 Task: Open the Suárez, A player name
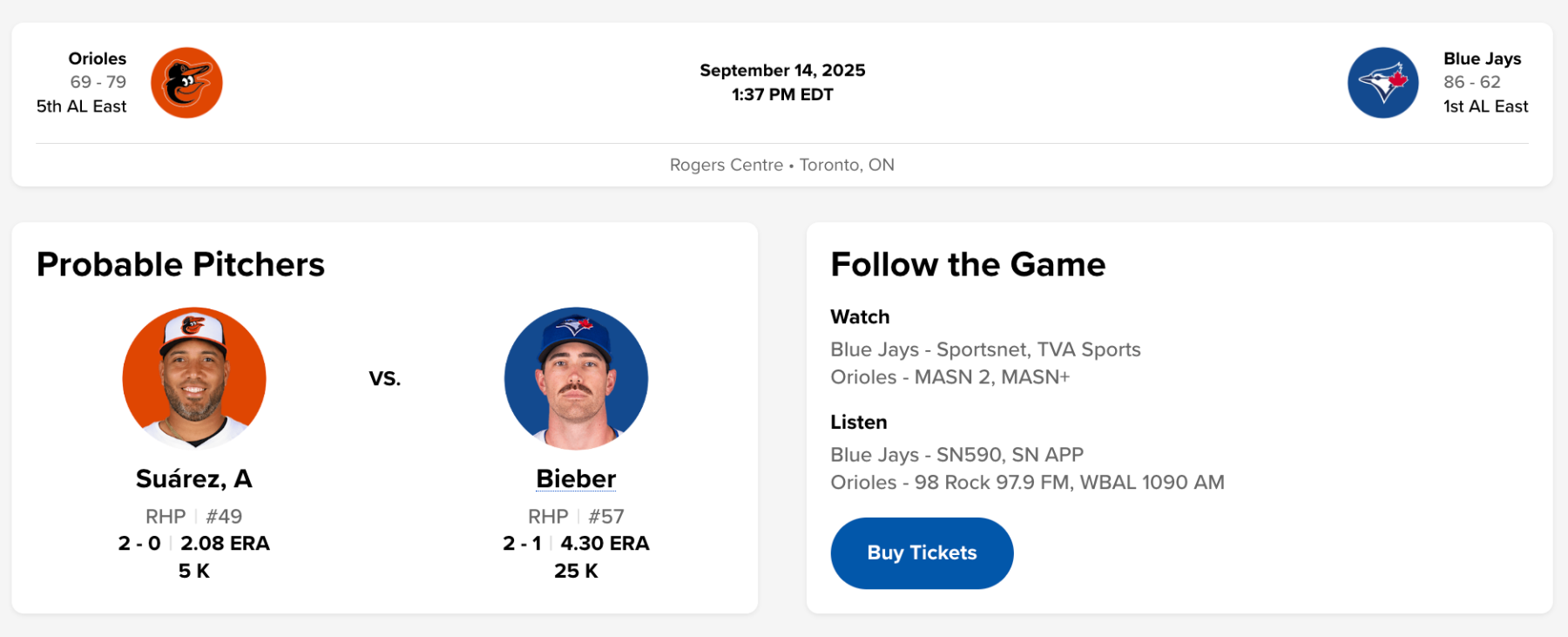pos(194,479)
